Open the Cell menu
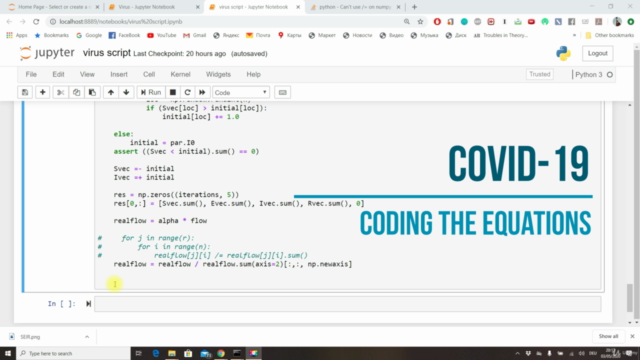 tap(149, 74)
